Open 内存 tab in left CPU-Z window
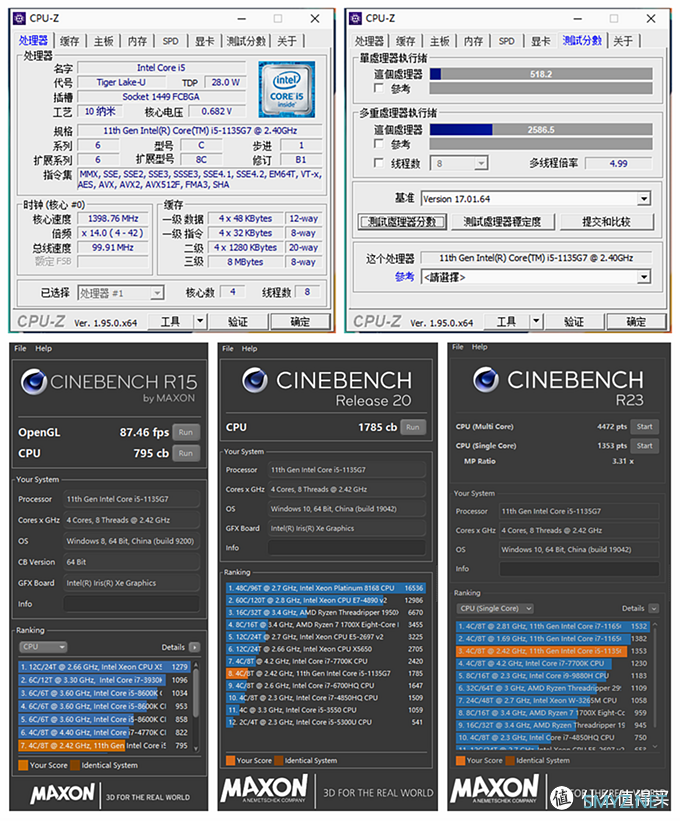The width and height of the screenshot is (680, 821). pyautogui.click(x=138, y=41)
